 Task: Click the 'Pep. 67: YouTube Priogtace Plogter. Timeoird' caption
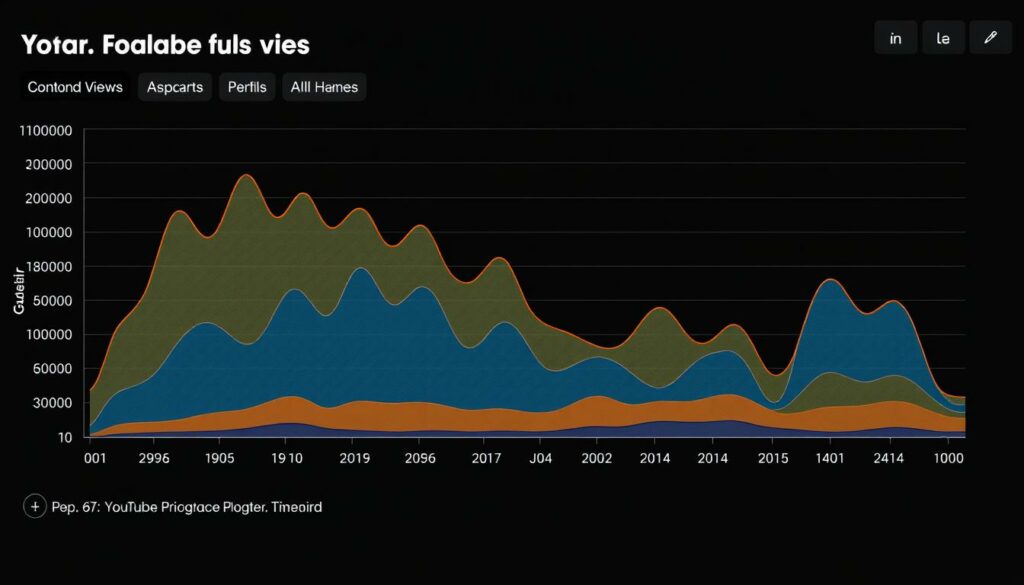[x=187, y=507]
